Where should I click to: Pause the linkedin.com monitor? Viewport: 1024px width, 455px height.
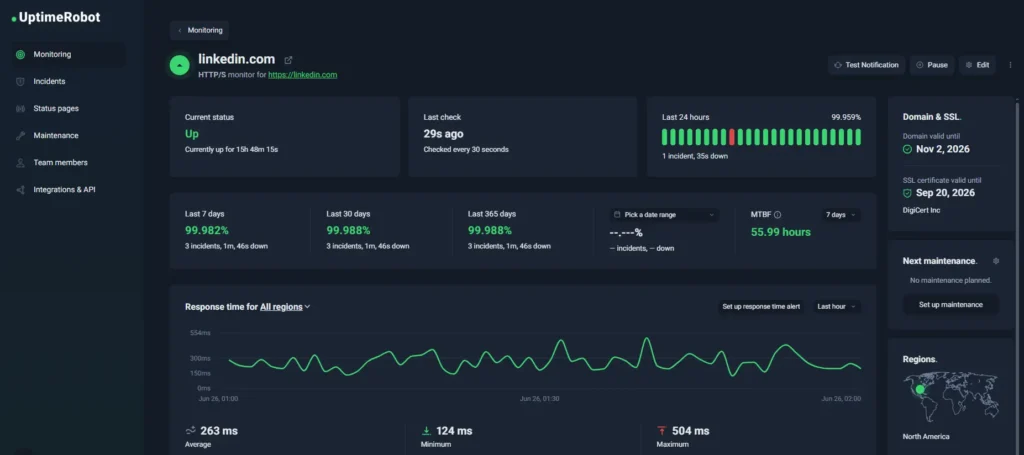point(932,65)
